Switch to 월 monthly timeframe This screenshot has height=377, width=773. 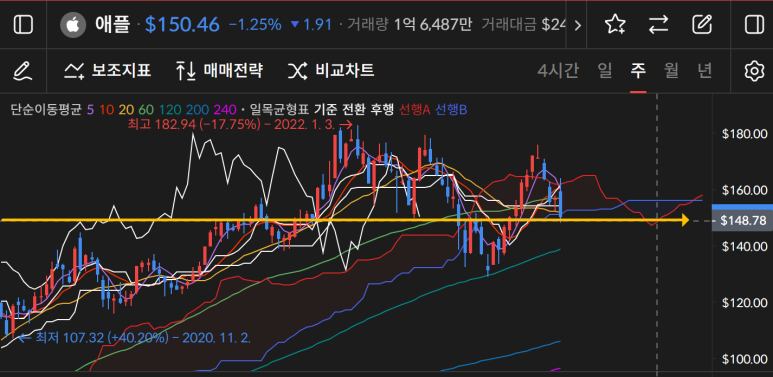click(671, 71)
